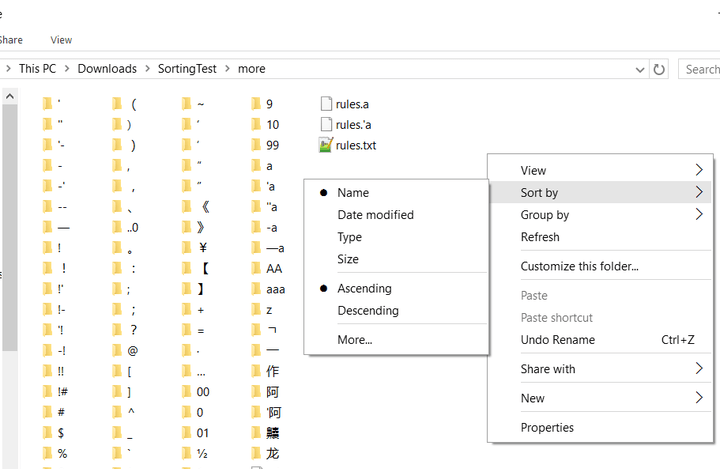Switch sorting to Descending

(x=368, y=310)
